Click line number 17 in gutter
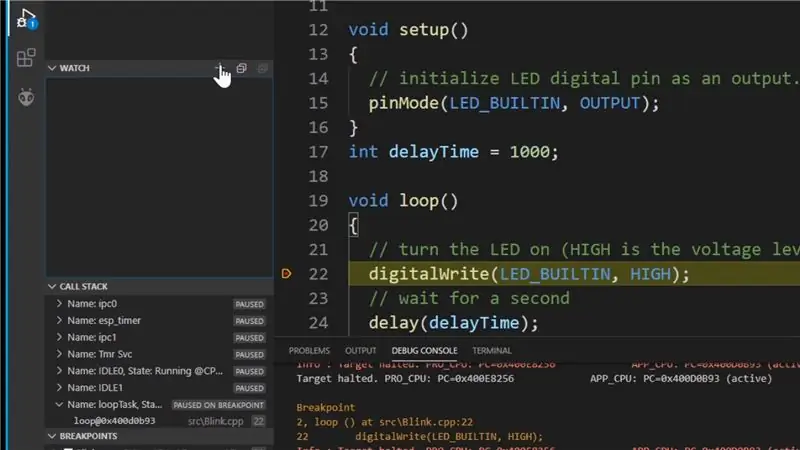Screen dimensions: 800x450 tap(318, 152)
